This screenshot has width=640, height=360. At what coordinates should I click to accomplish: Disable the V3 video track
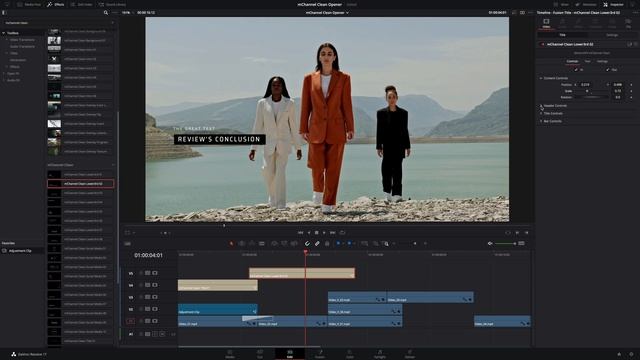(154, 297)
